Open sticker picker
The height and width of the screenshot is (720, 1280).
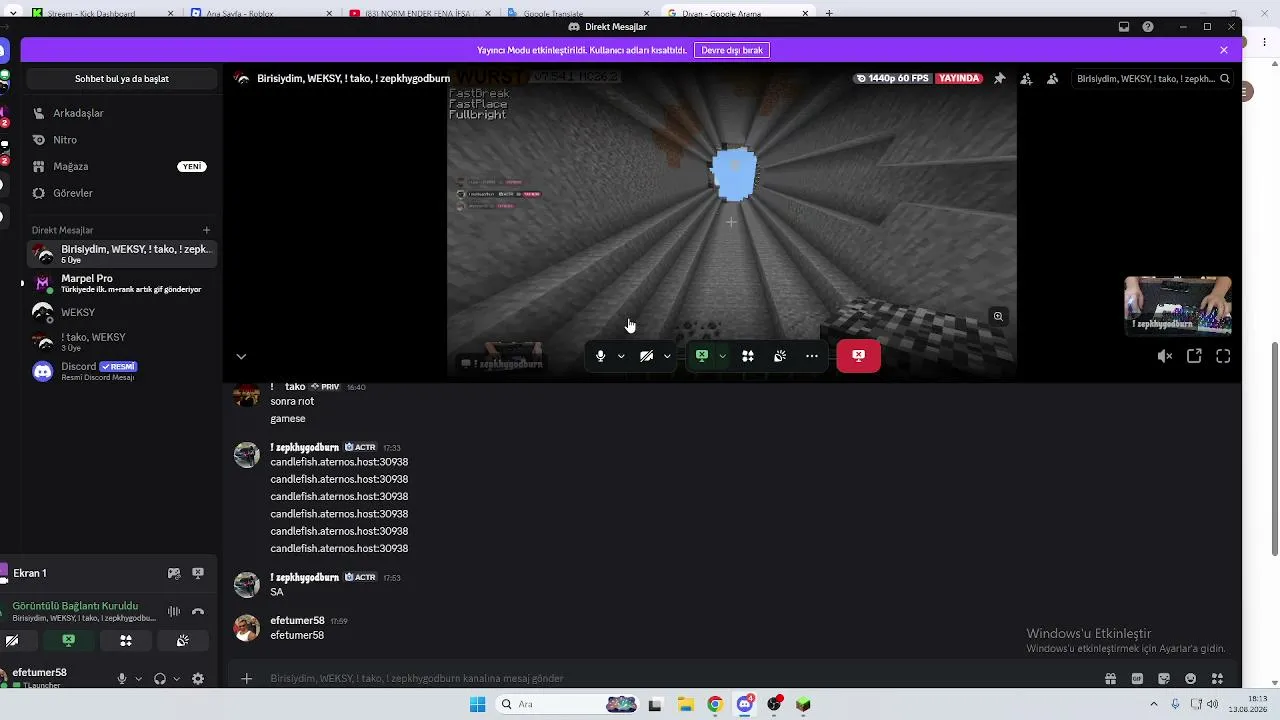point(1163,678)
